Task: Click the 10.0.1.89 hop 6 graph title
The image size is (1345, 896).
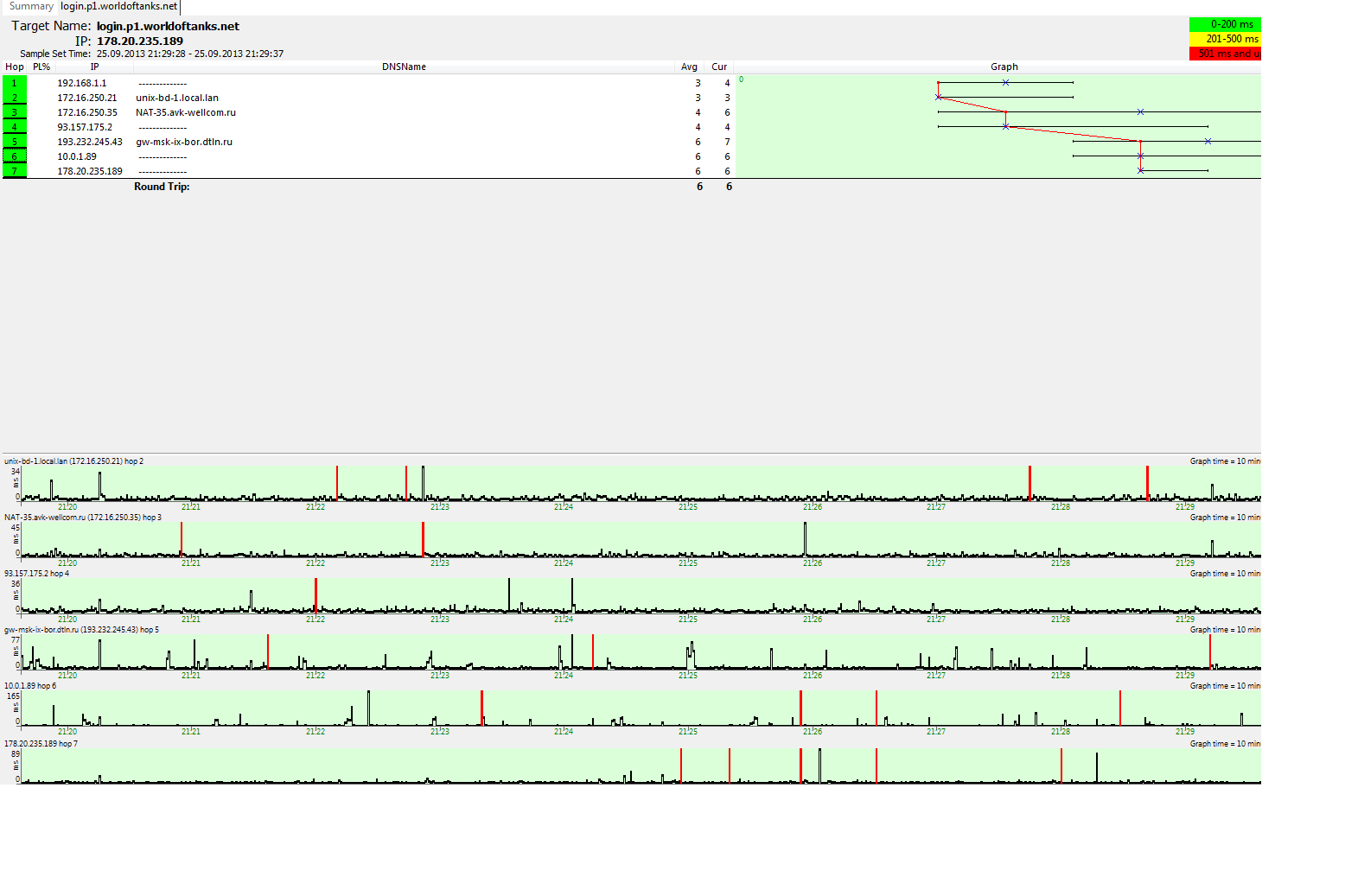Action: tap(30, 686)
